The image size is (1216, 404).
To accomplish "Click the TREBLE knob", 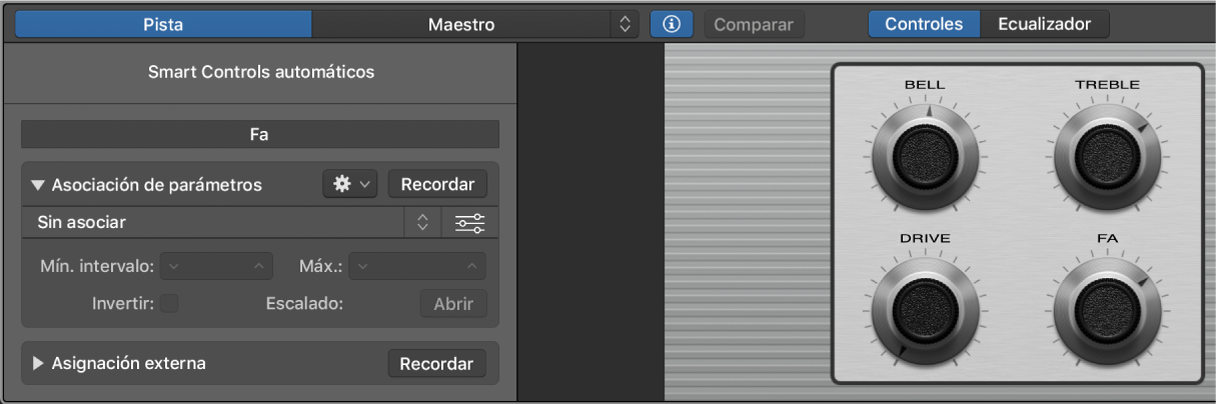I will [1106, 155].
